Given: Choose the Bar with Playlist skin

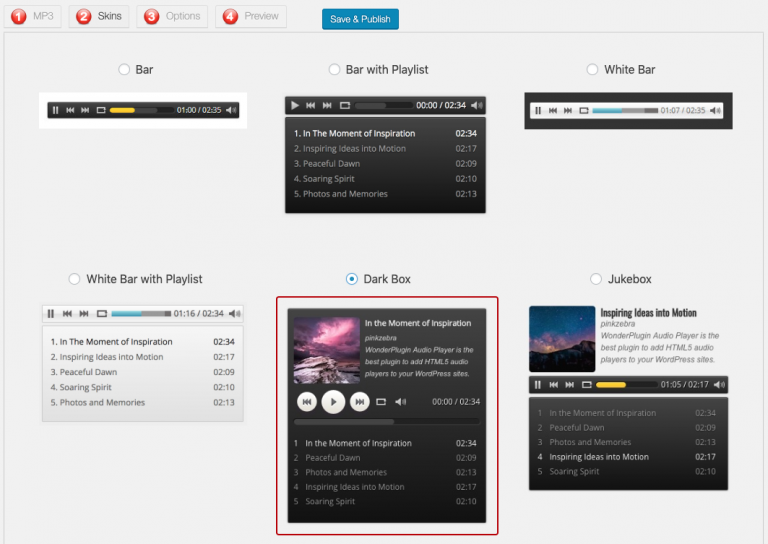Looking at the screenshot, I should tap(334, 70).
